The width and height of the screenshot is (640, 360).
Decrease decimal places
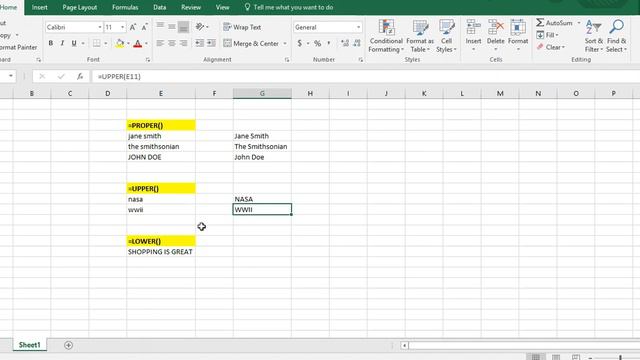coord(357,43)
